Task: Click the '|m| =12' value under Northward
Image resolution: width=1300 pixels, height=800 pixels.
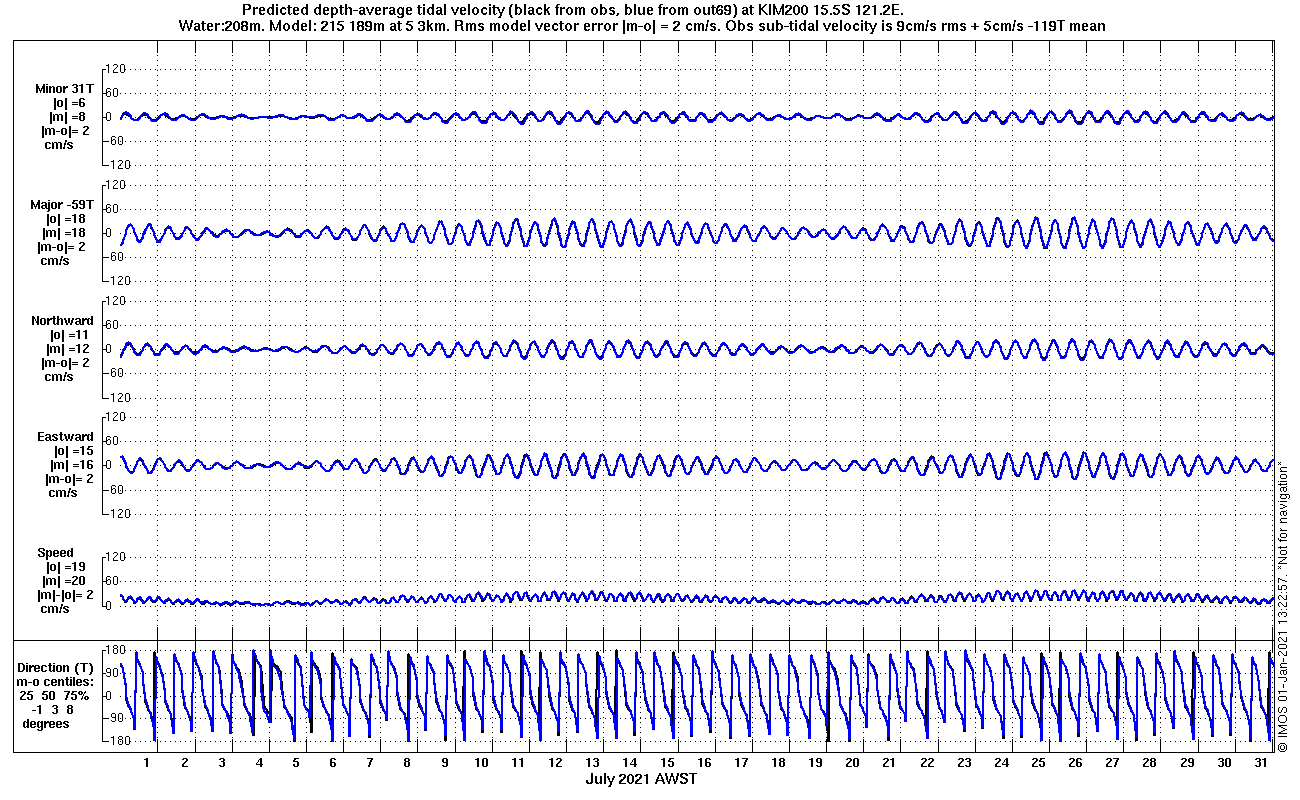Action: 69,349
